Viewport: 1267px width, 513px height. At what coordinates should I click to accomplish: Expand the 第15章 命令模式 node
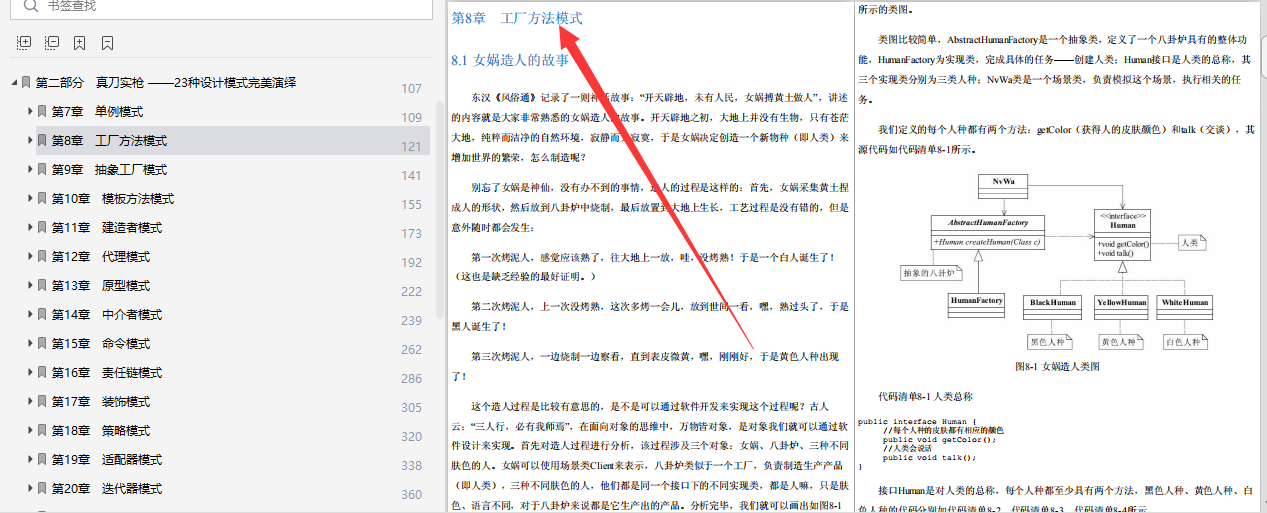point(30,344)
